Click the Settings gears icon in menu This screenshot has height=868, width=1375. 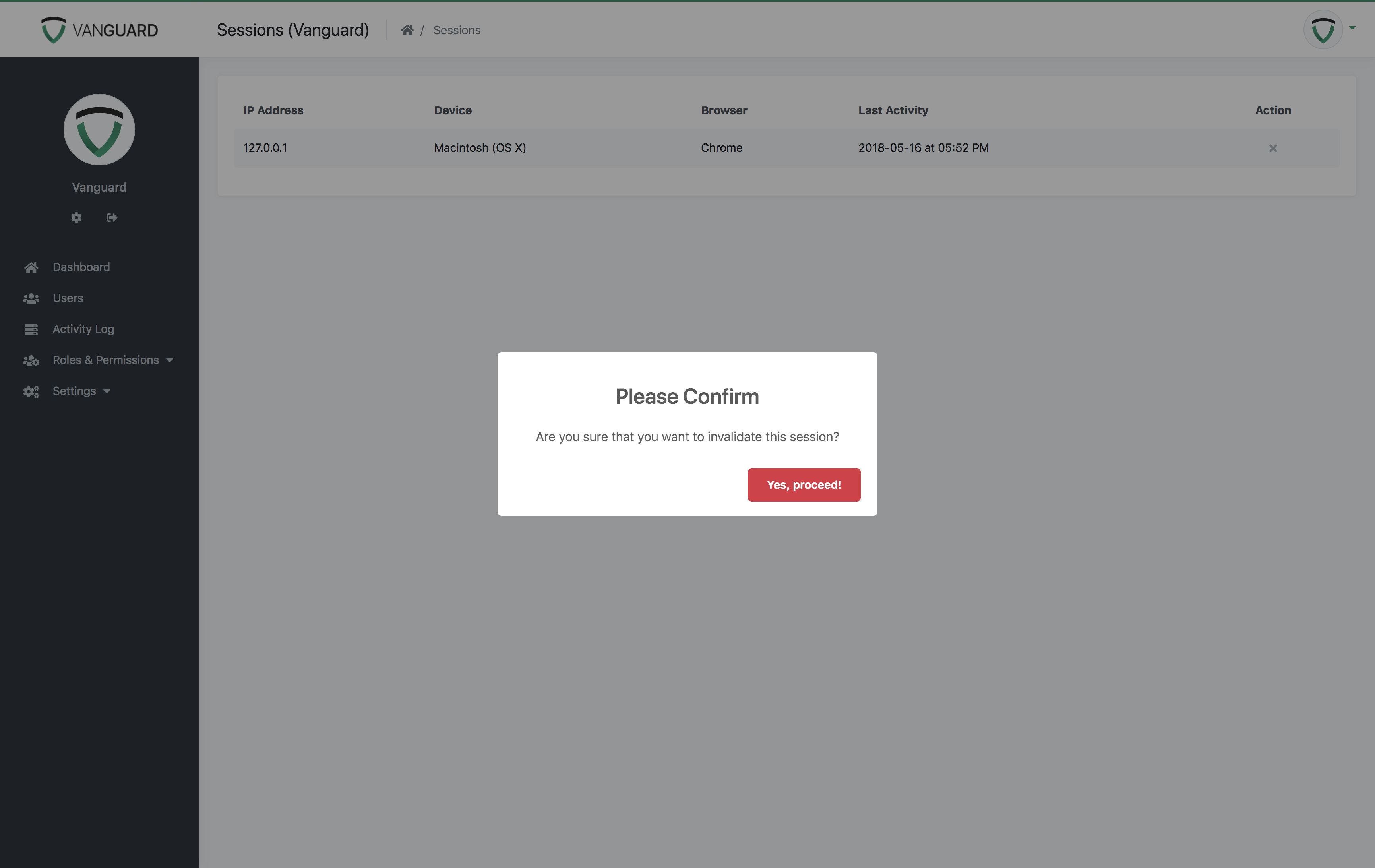click(31, 391)
